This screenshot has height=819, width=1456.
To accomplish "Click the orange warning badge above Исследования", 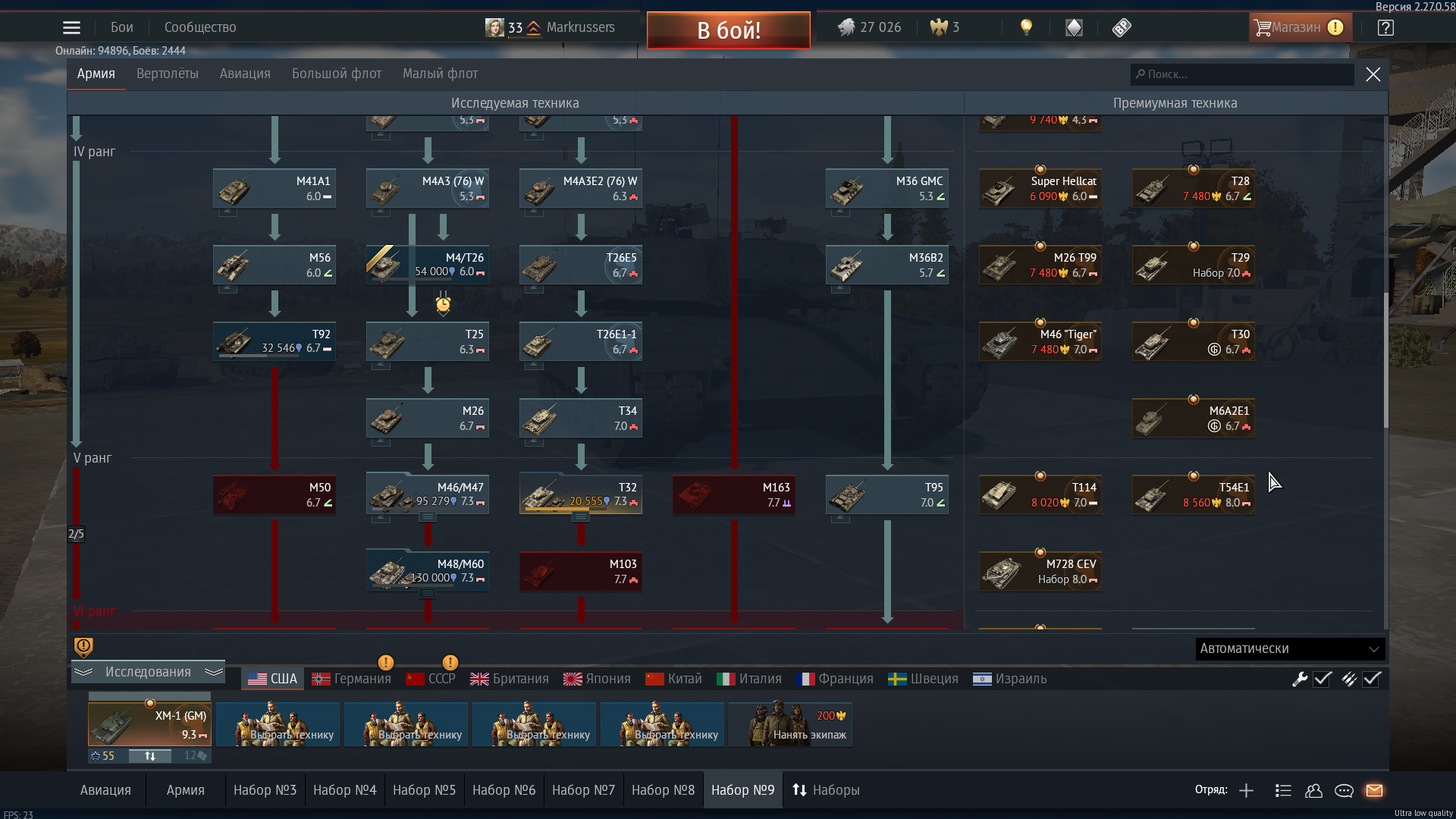I will 83,647.
